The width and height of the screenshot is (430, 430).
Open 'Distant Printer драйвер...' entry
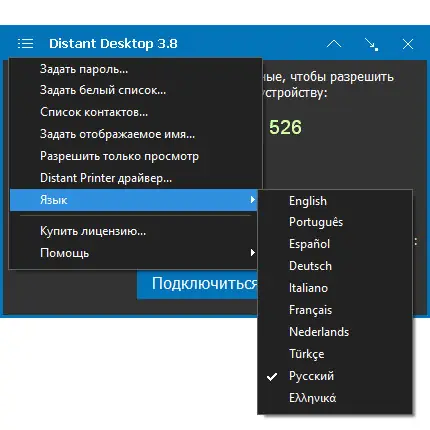[133, 178]
